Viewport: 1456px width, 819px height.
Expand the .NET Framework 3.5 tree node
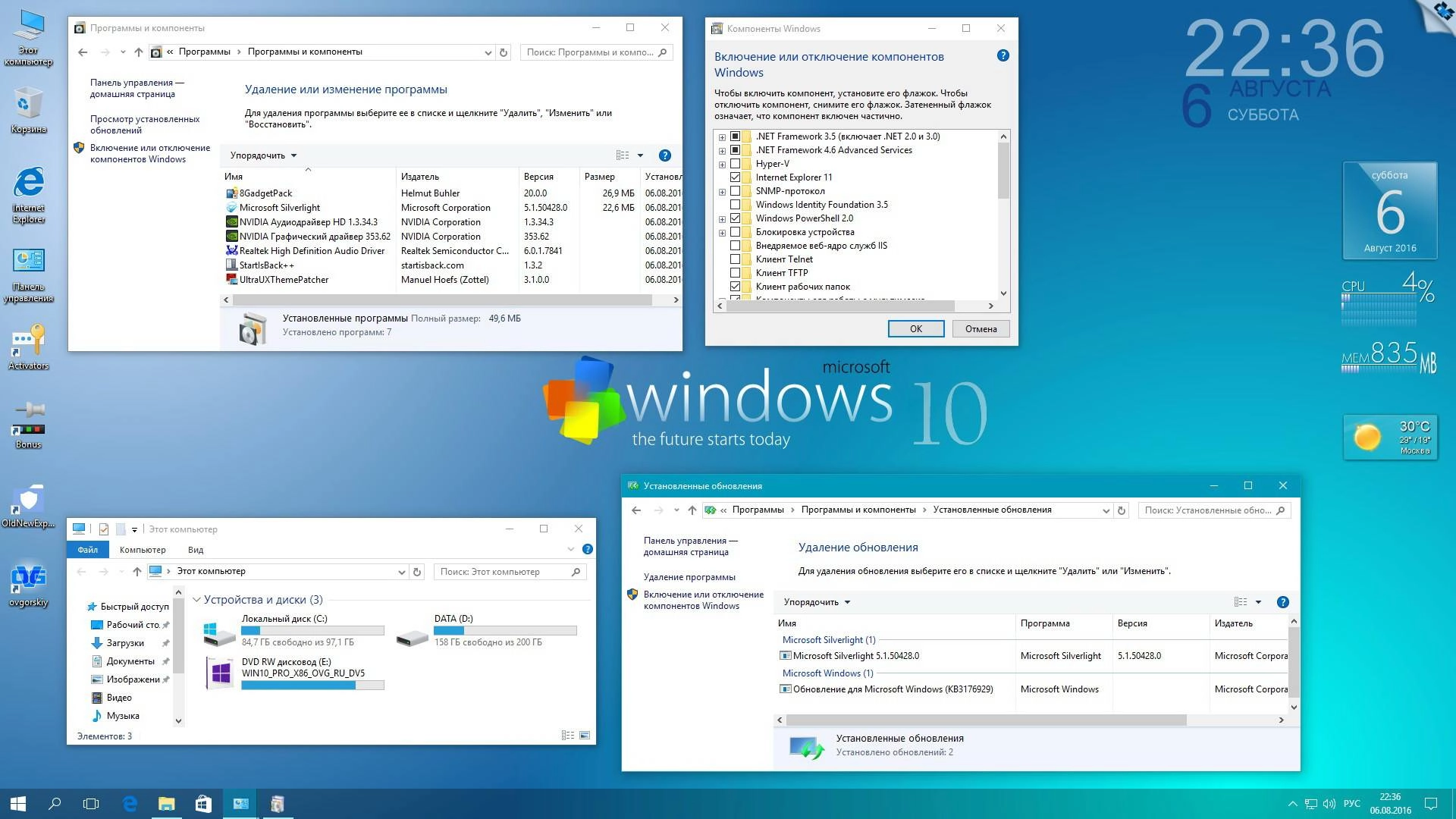pyautogui.click(x=721, y=136)
